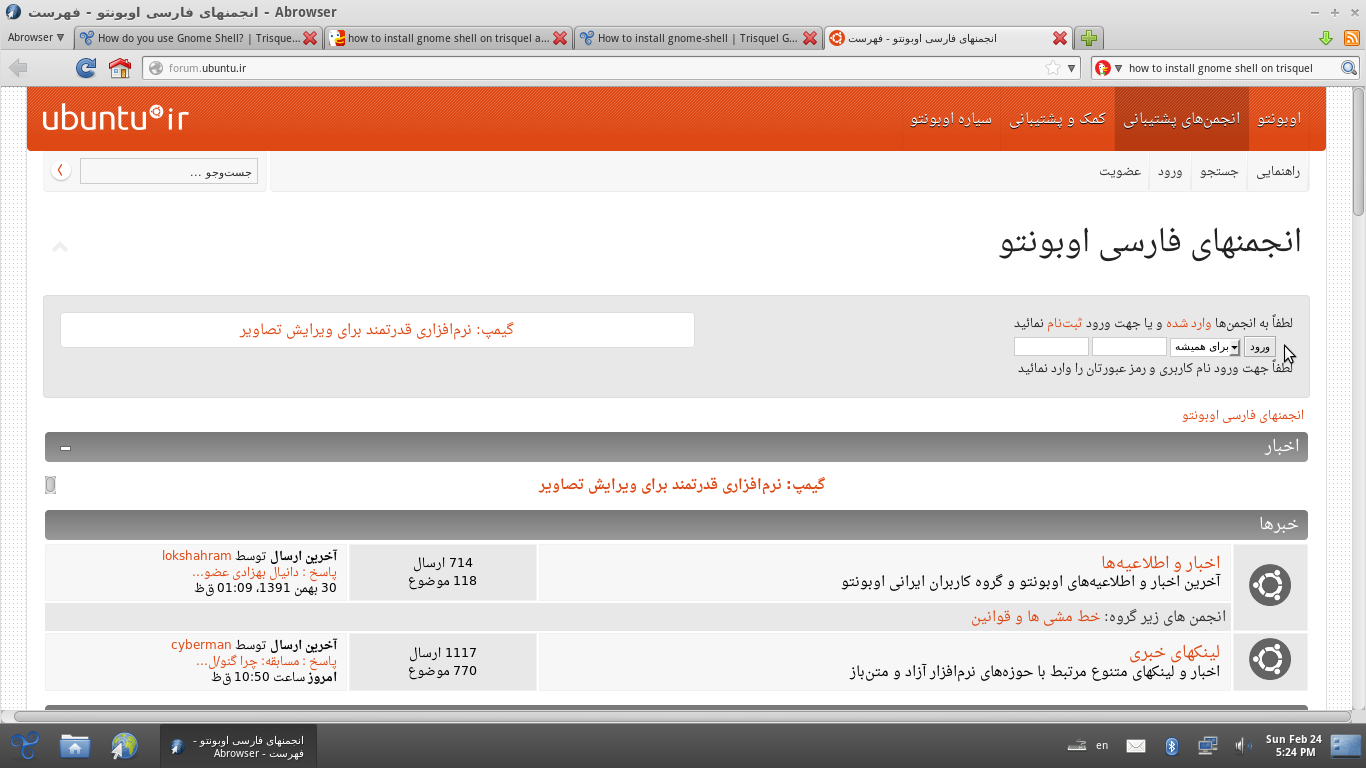Click the انجمنهای فارسی اوبونتو breadcrumb link

tap(1243, 415)
